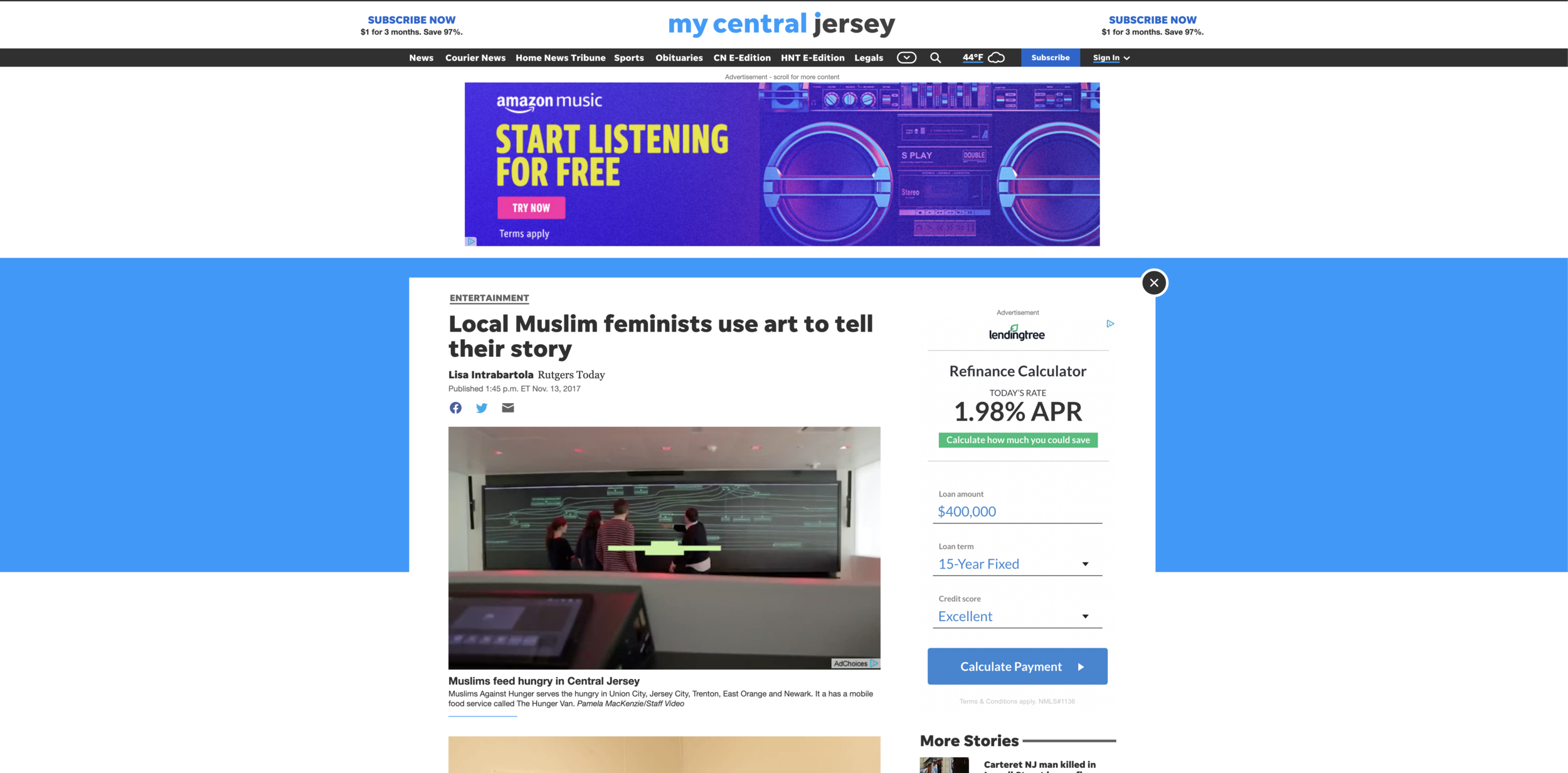Open the Loan term 15-Year Fixed dropdown
This screenshot has height=773, width=1568.
coord(1017,564)
